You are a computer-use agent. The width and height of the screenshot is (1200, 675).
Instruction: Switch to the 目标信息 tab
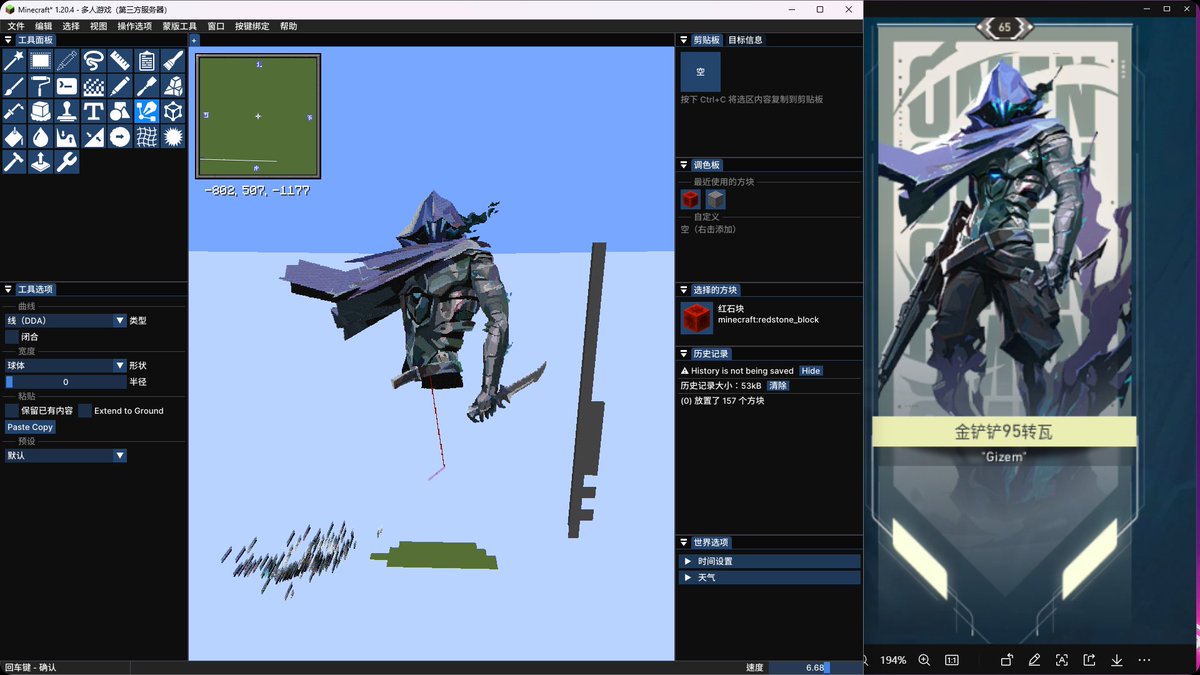click(745, 40)
